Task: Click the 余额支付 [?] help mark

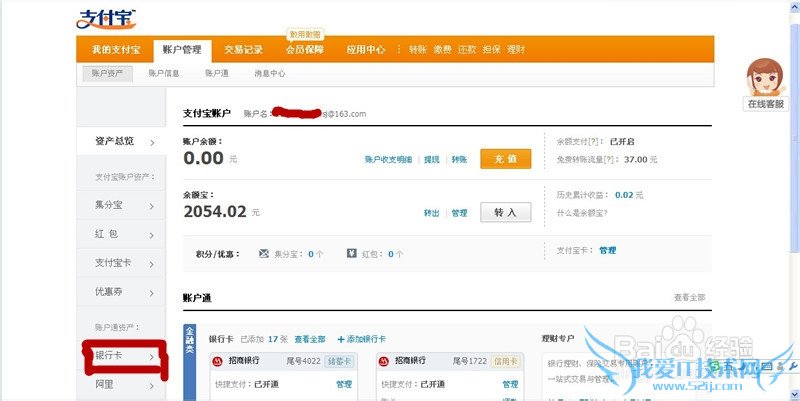Action: click(593, 141)
